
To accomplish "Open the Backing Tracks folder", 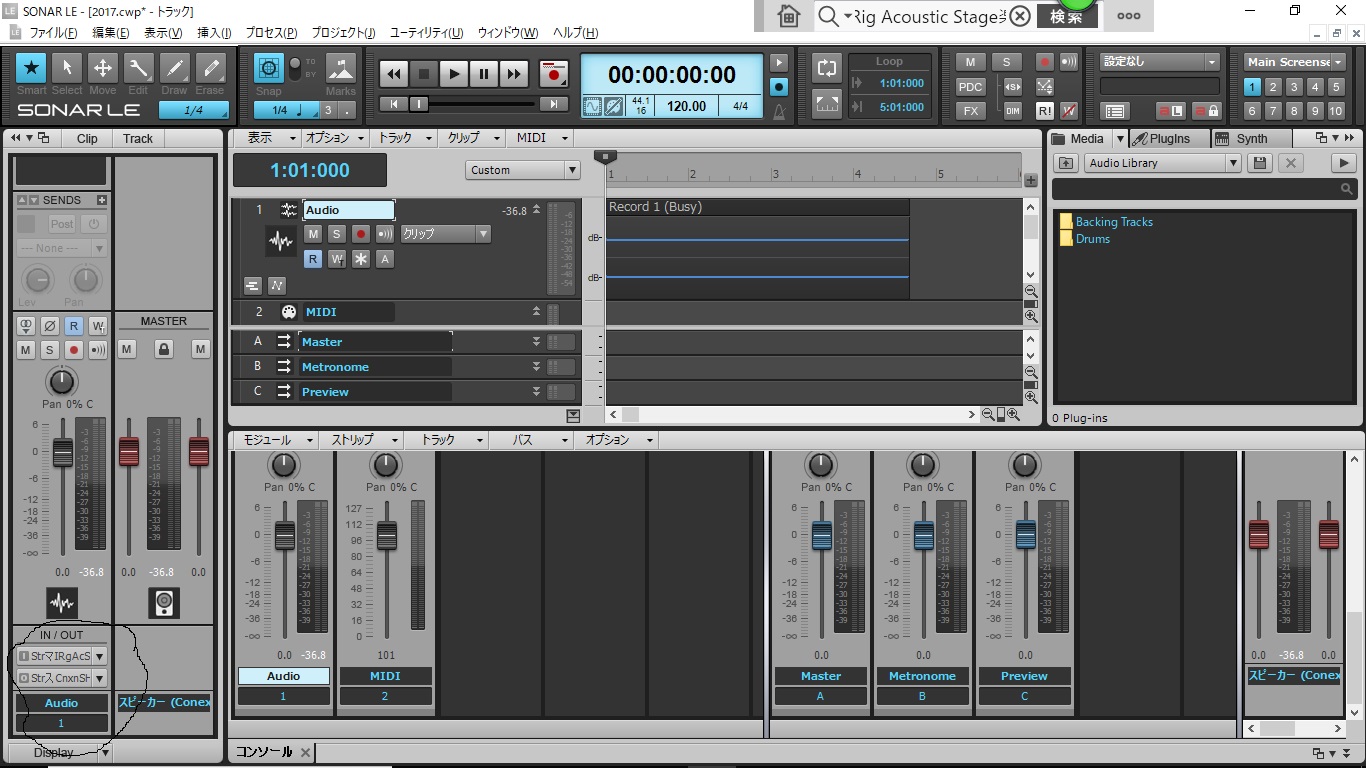I will (x=1106, y=222).
